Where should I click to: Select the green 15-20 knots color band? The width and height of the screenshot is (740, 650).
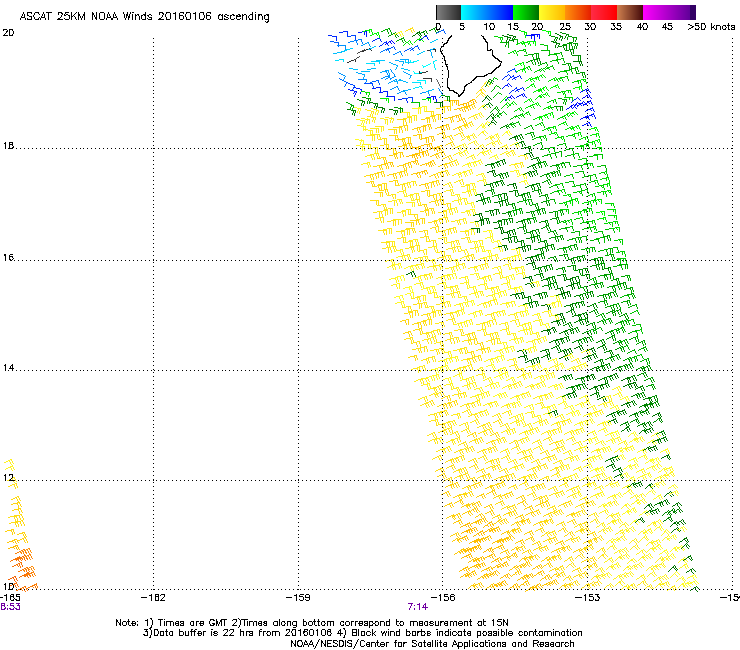526,12
